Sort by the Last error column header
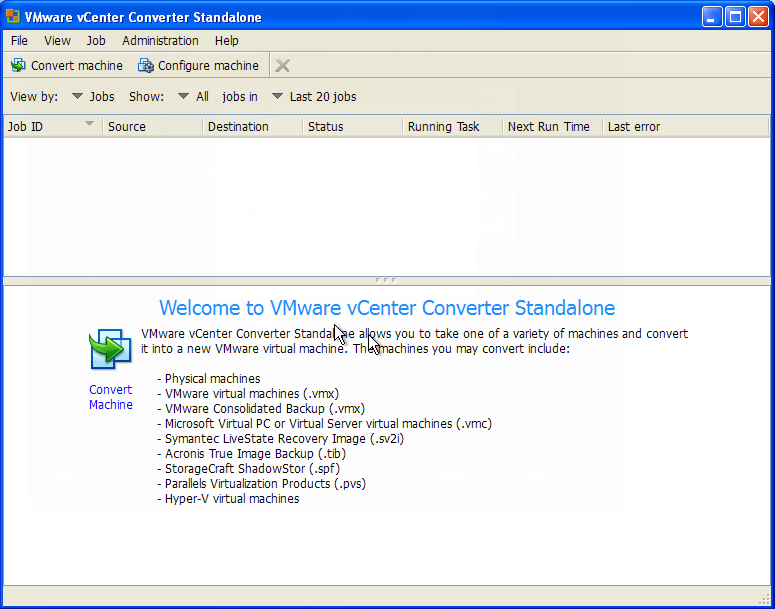Screen dimensions: 775x609 685,127
